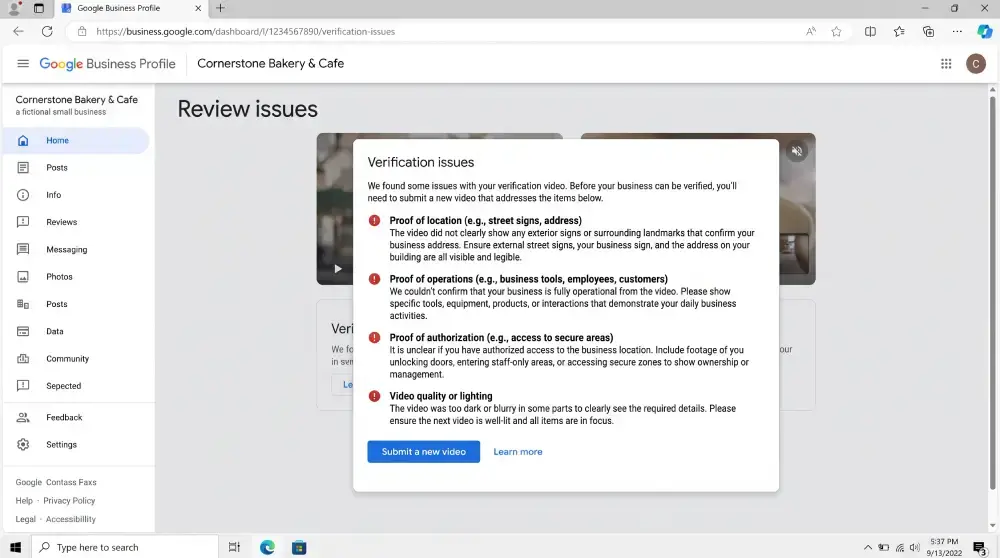Close the Google Business Profile tab

tap(198, 8)
